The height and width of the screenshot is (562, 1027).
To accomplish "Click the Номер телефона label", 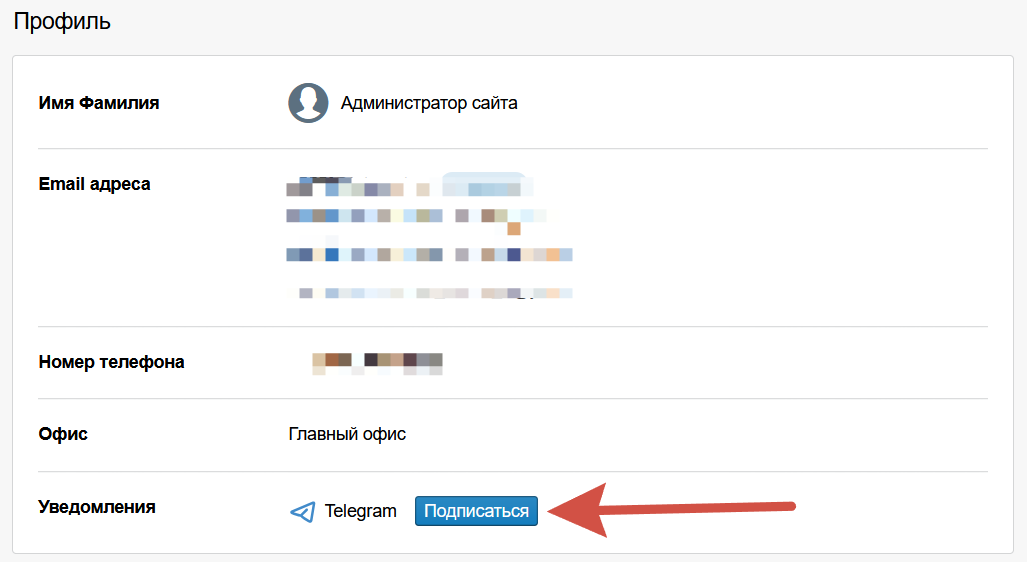I will pyautogui.click(x=112, y=362).
